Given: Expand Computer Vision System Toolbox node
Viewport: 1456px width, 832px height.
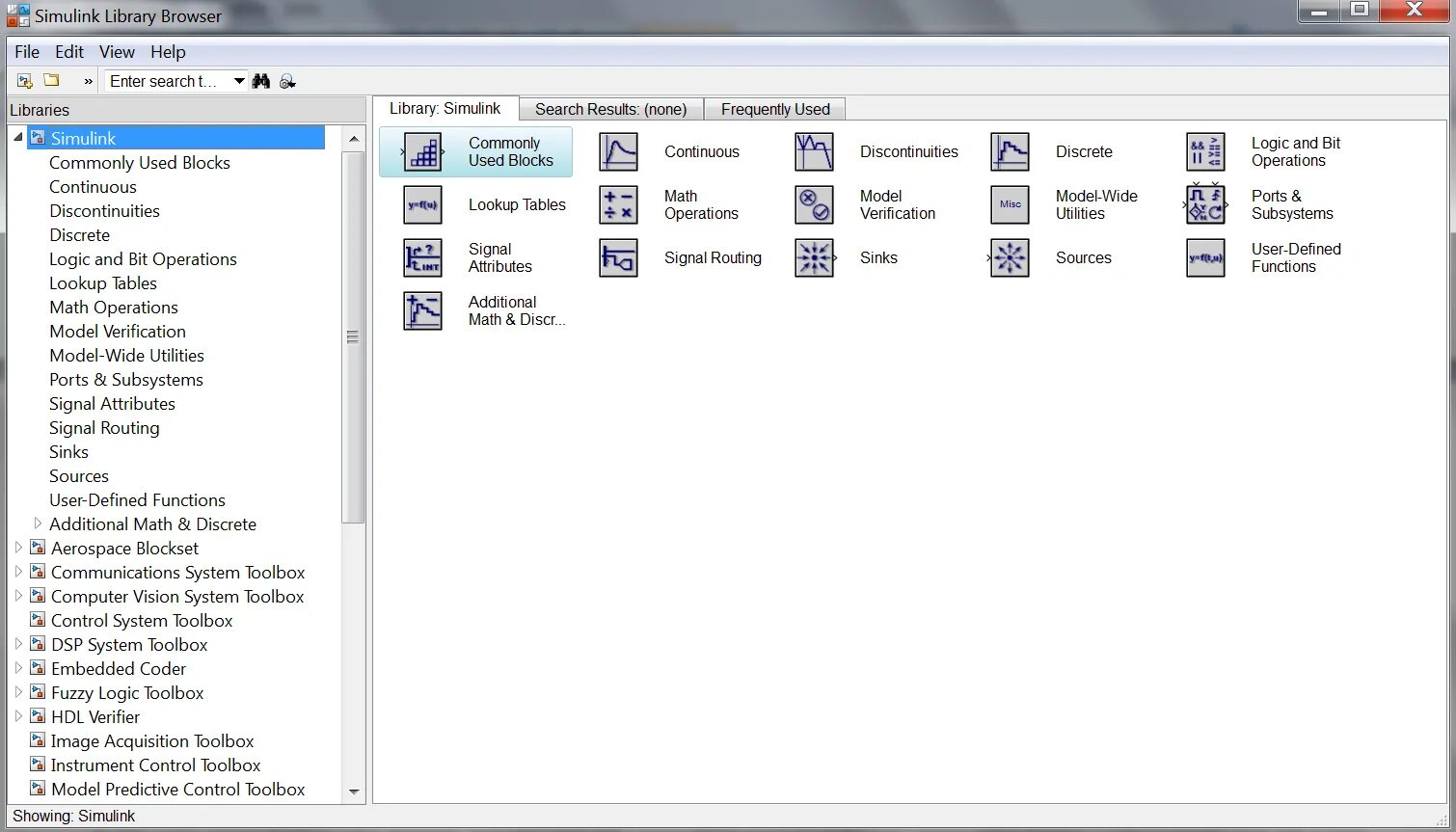Looking at the screenshot, I should pyautogui.click(x=17, y=596).
